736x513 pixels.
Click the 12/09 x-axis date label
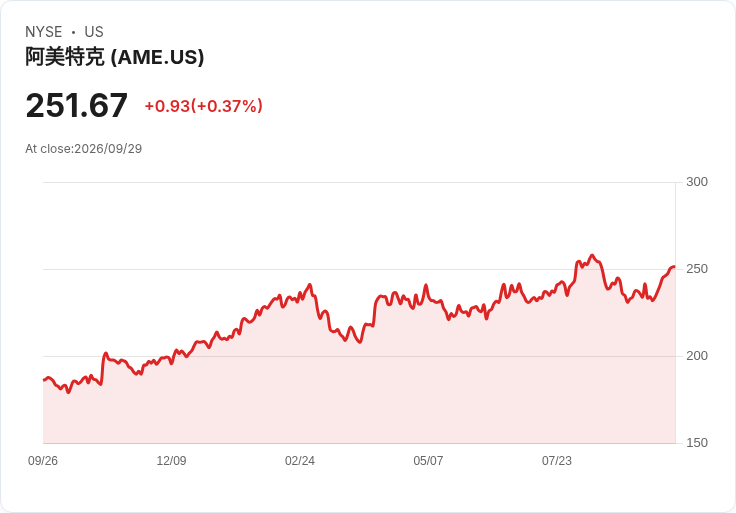(x=171, y=461)
